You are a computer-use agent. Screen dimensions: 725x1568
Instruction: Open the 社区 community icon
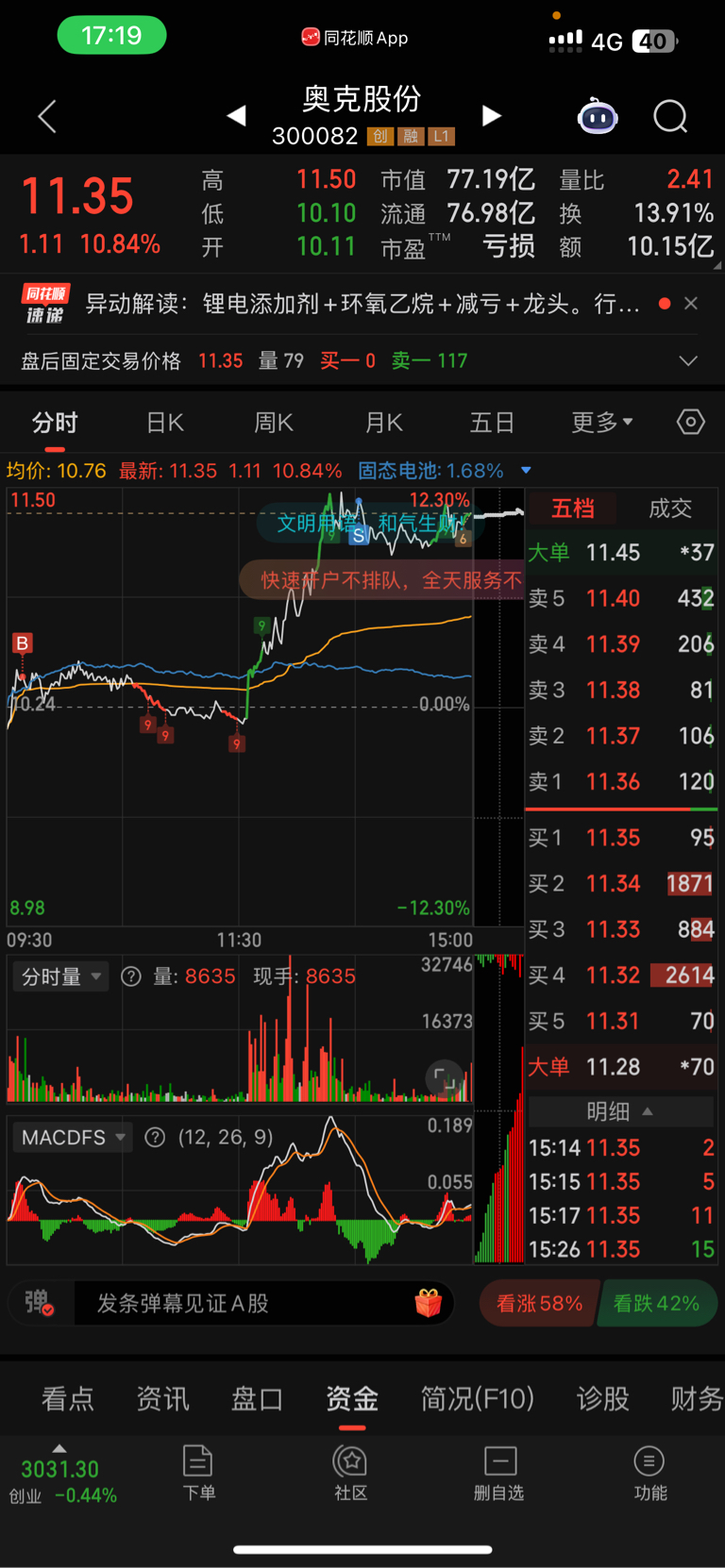350,1473
